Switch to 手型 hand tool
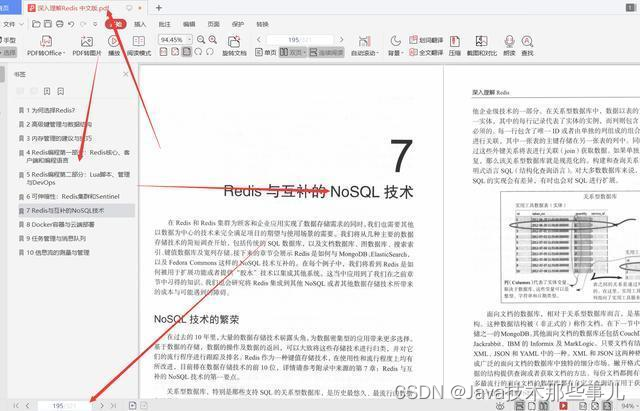 click(8, 40)
